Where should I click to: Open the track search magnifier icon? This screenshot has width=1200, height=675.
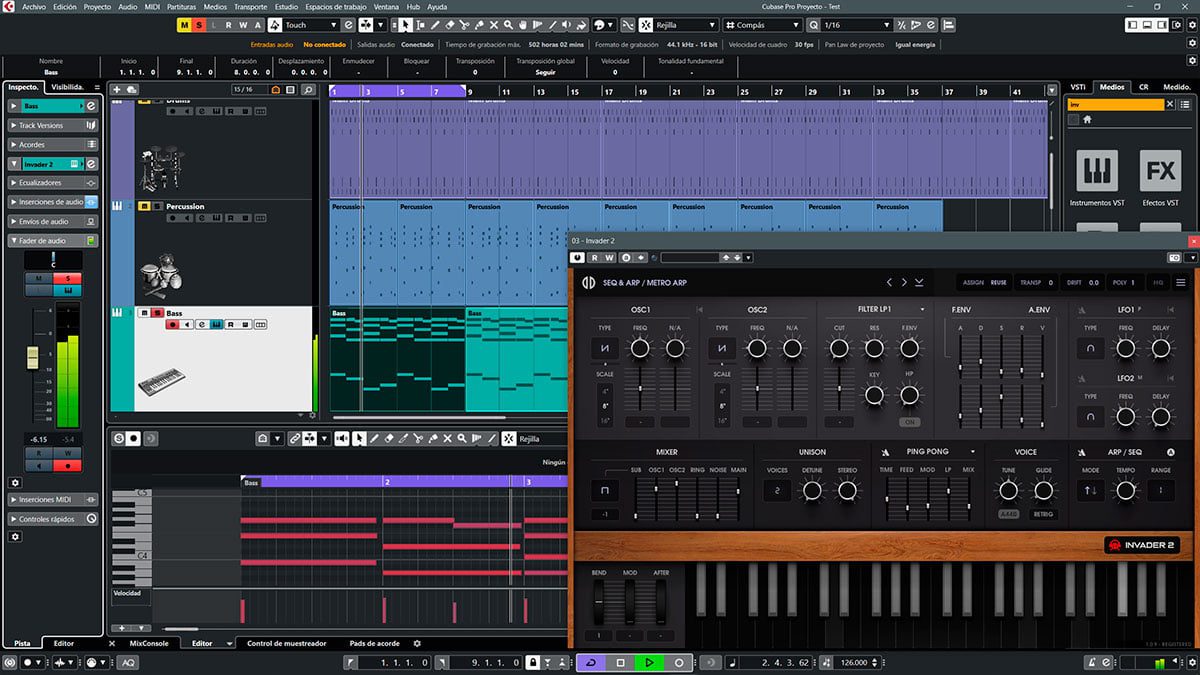[x=309, y=90]
